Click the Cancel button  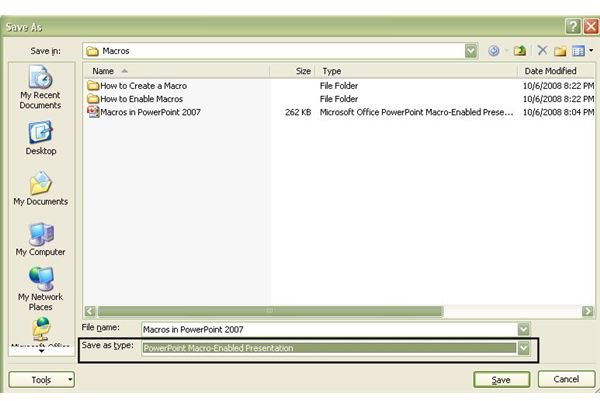[x=566, y=379]
